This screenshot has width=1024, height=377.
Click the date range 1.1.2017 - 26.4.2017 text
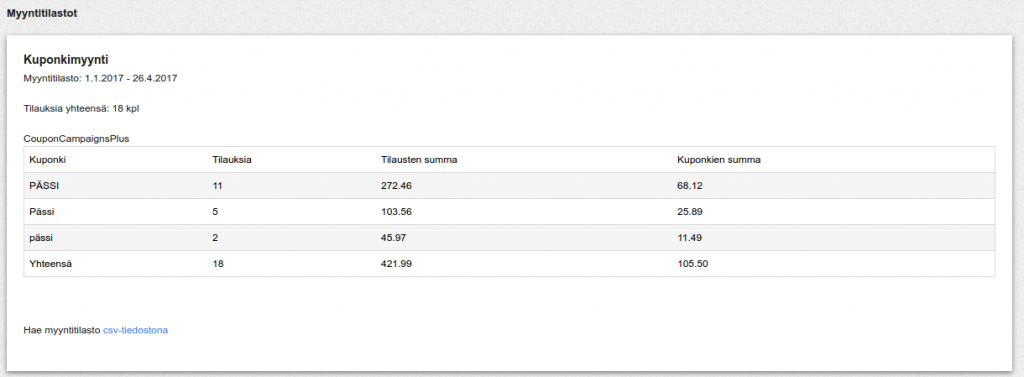click(x=131, y=78)
